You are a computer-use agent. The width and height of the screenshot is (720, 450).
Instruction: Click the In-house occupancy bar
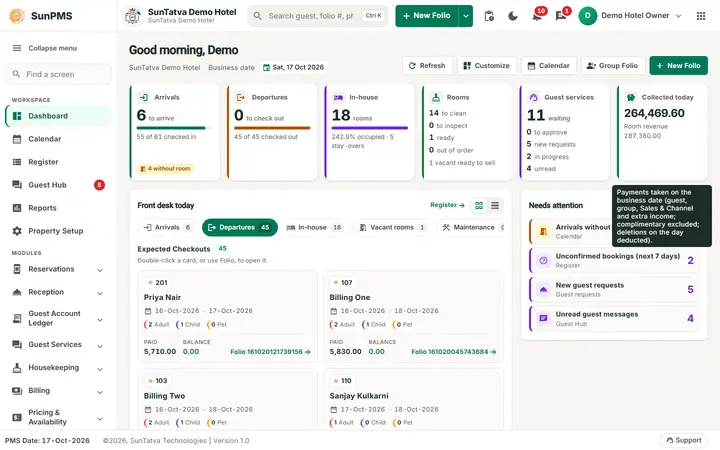pyautogui.click(x=370, y=128)
